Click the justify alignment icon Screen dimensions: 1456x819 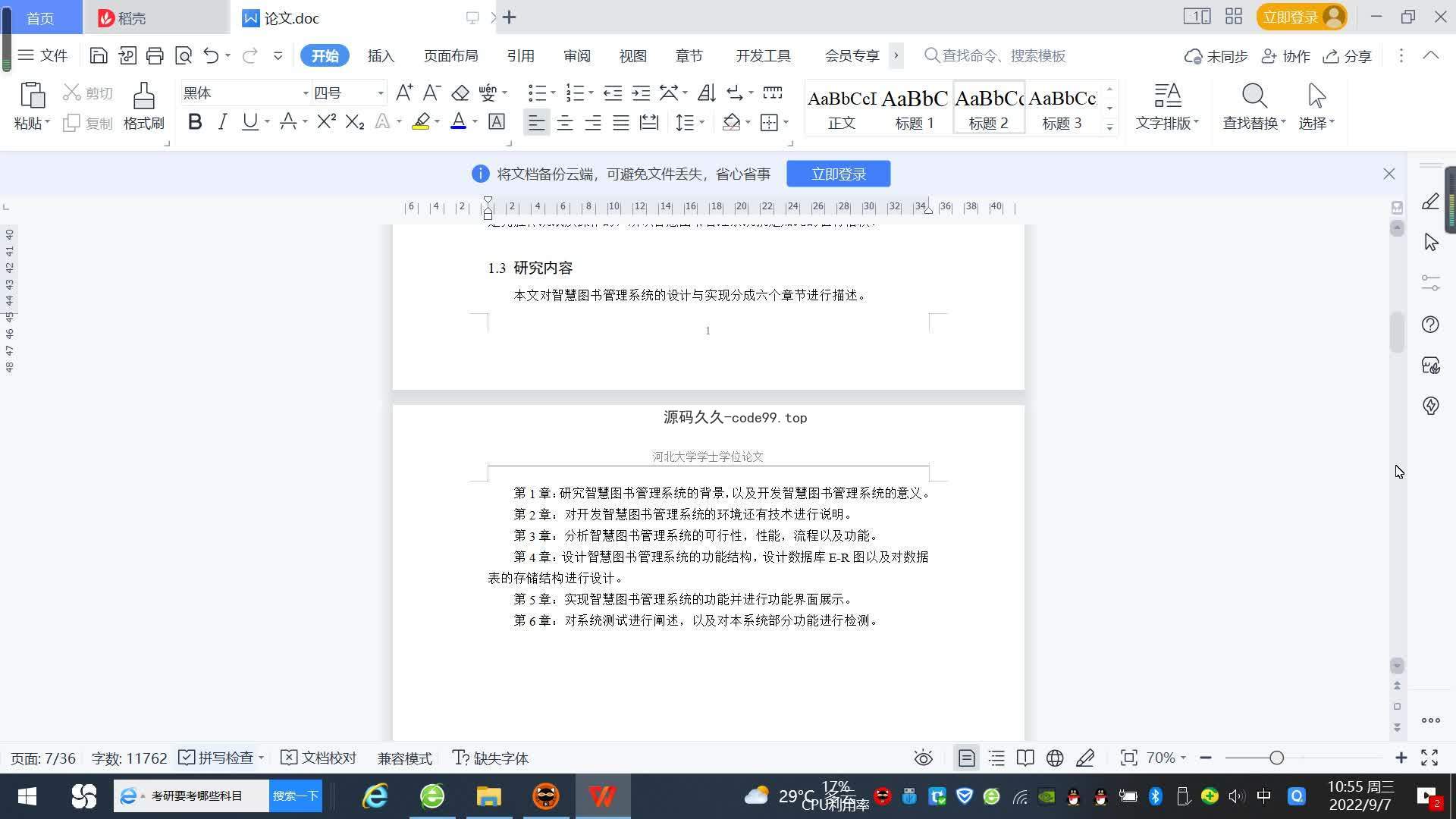pyautogui.click(x=620, y=122)
